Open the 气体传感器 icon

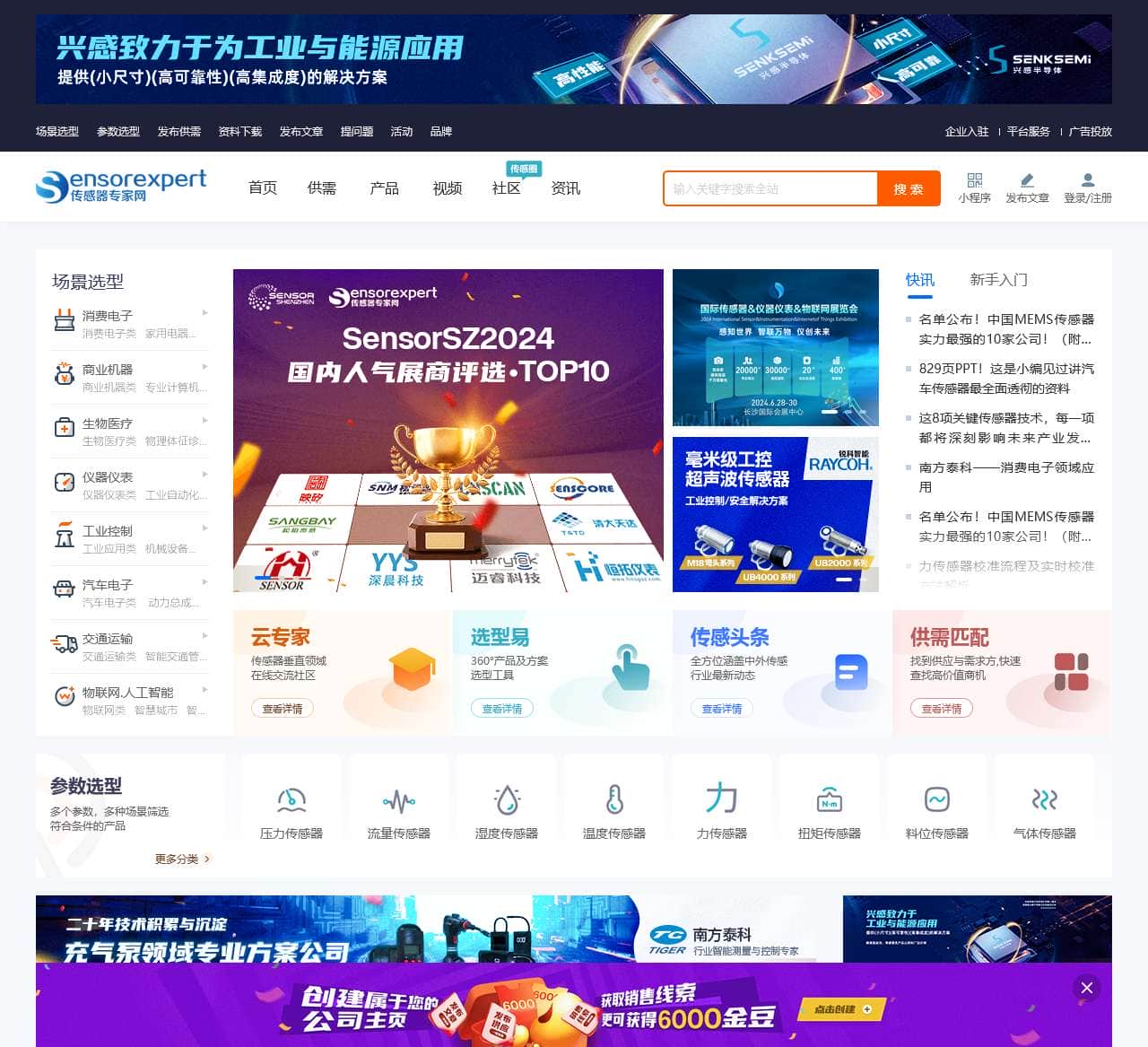1045,799
